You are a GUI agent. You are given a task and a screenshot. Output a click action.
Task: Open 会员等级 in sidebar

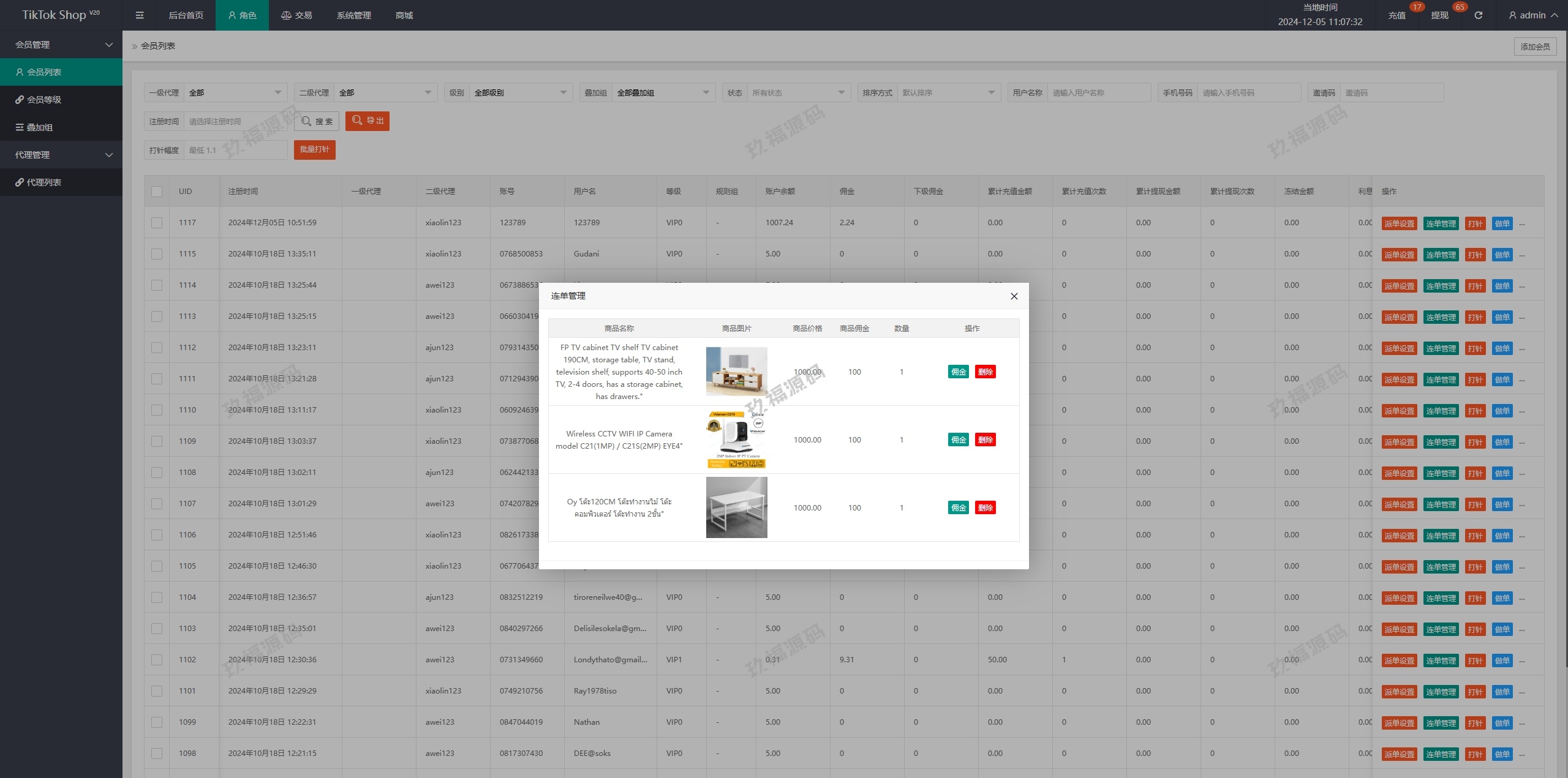(x=44, y=100)
